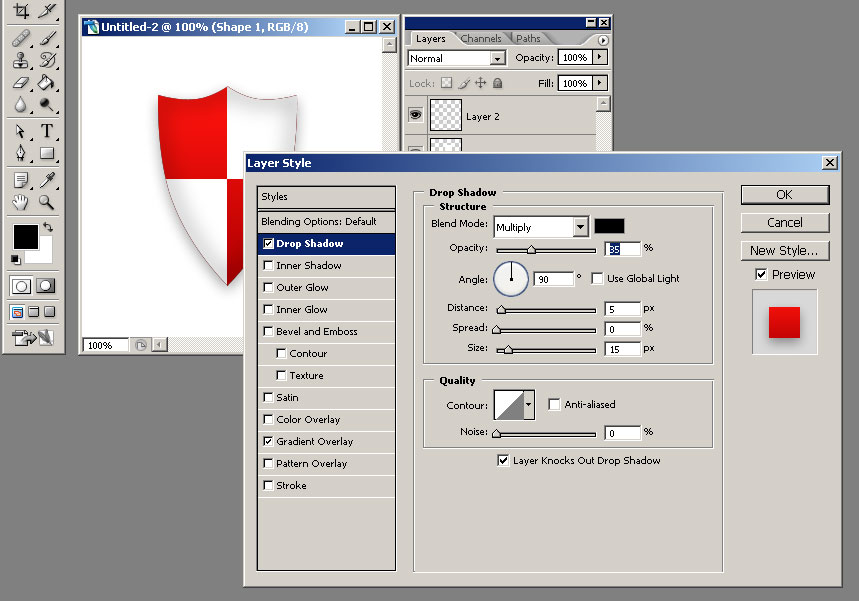Select the Rectangle shape tool
Image resolution: width=859 pixels, height=601 pixels.
47,153
